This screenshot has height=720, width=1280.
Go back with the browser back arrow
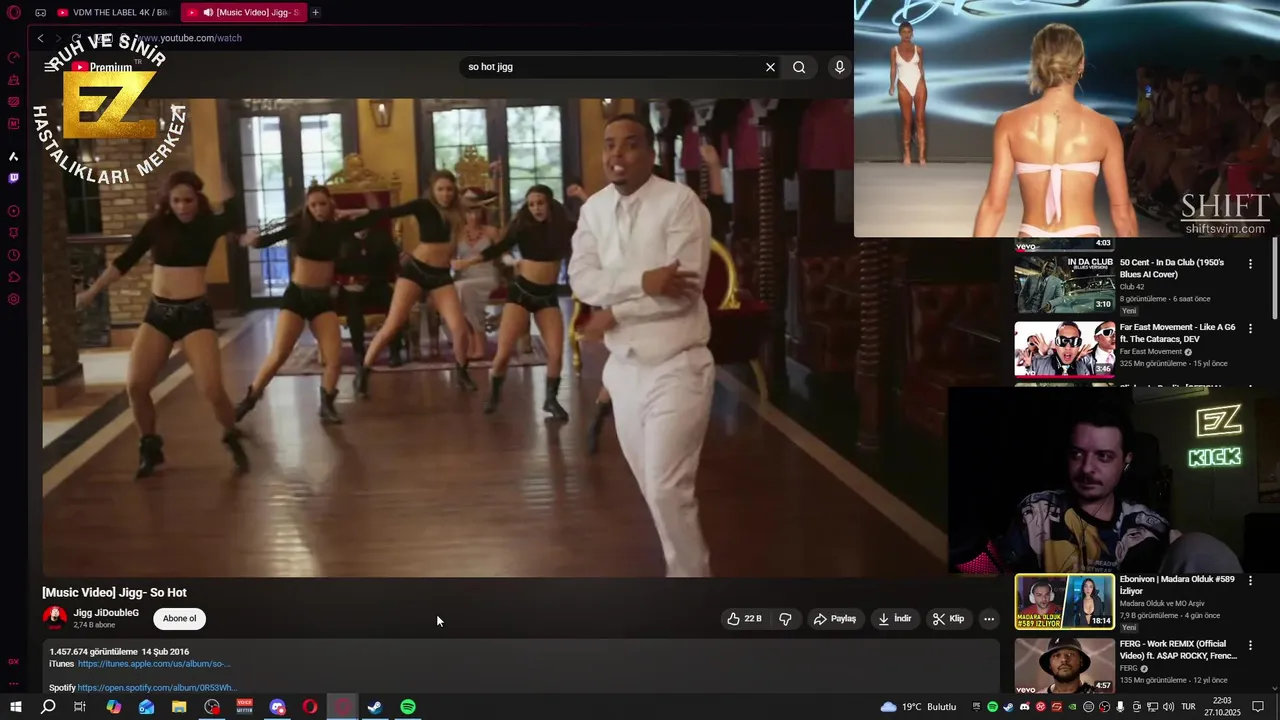[x=40, y=38]
